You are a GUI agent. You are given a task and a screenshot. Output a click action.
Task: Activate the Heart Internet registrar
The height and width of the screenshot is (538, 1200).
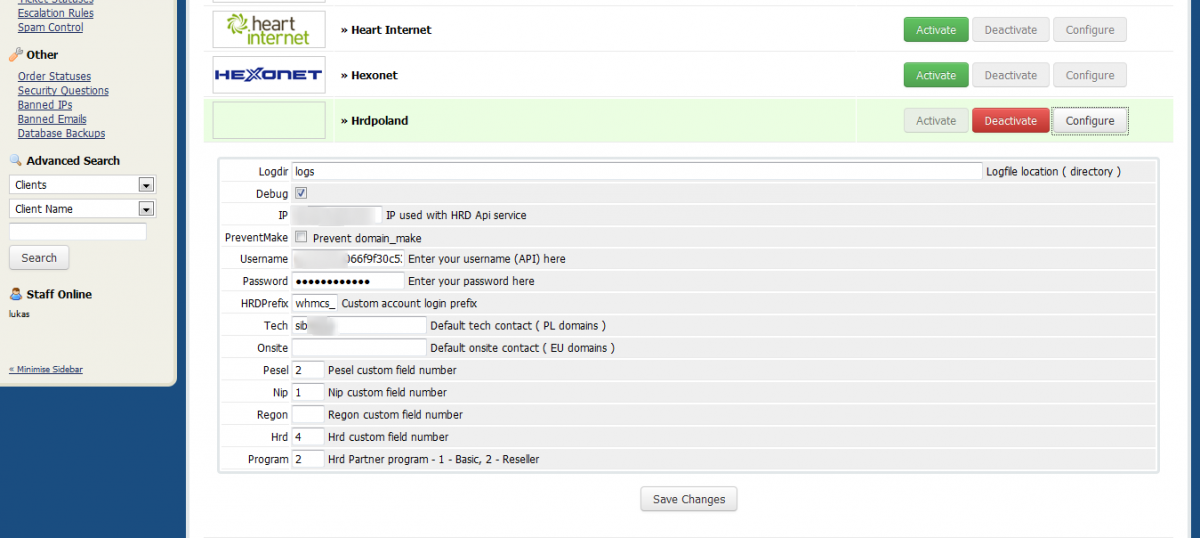tap(936, 30)
